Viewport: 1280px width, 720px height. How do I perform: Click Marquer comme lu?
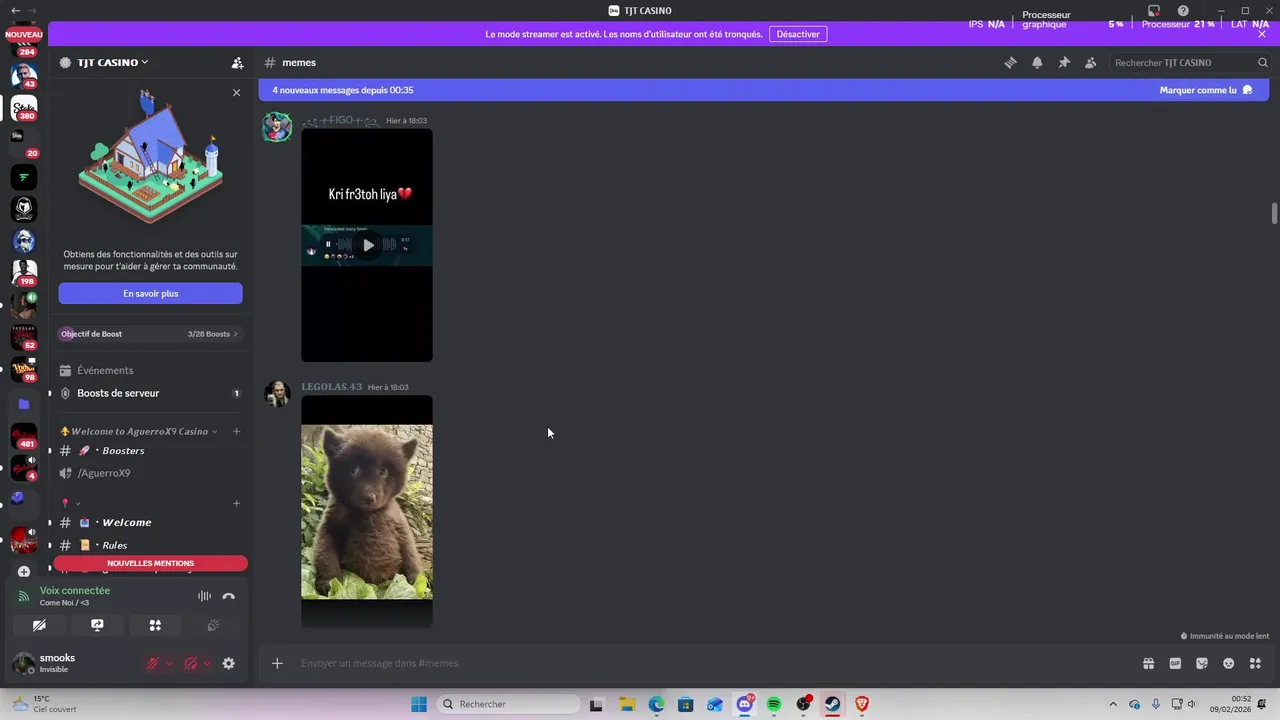(x=1206, y=90)
